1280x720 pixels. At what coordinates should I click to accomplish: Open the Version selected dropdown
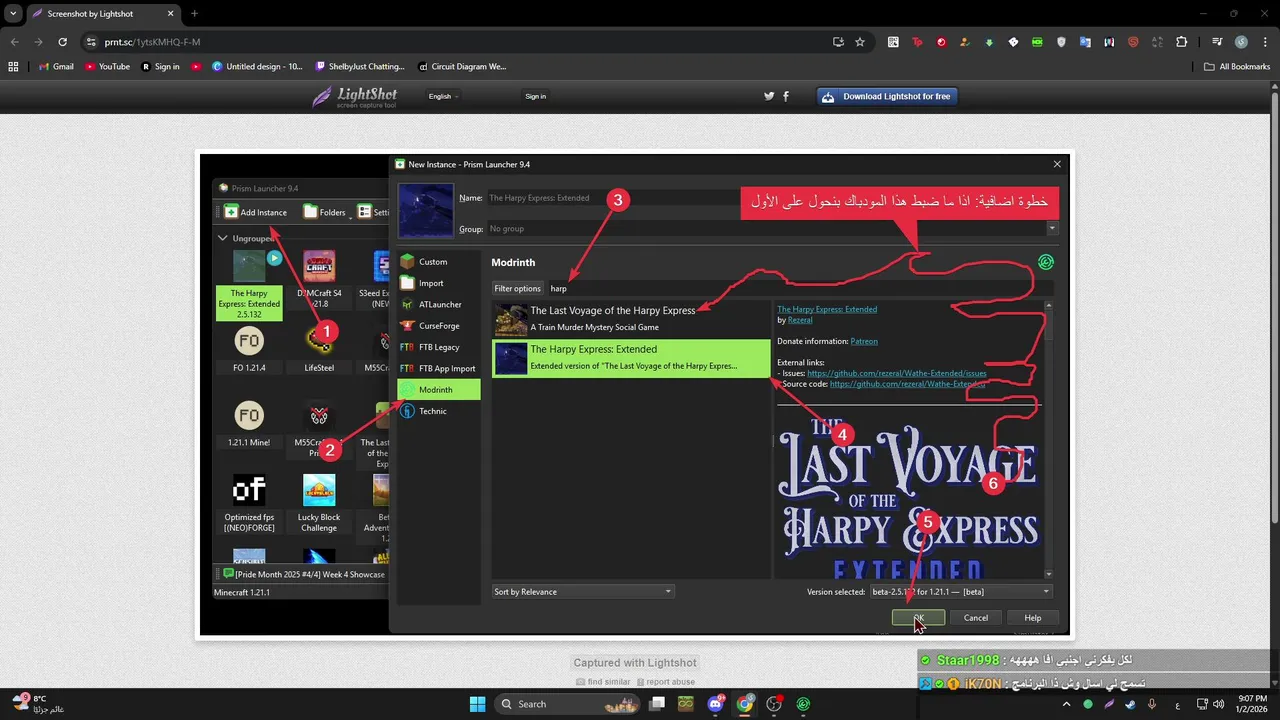click(x=960, y=592)
